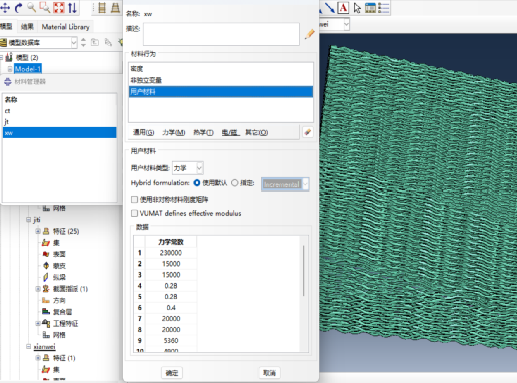
Task: Select 使用默认 Hybrid formulation radio
Action: 197,183
